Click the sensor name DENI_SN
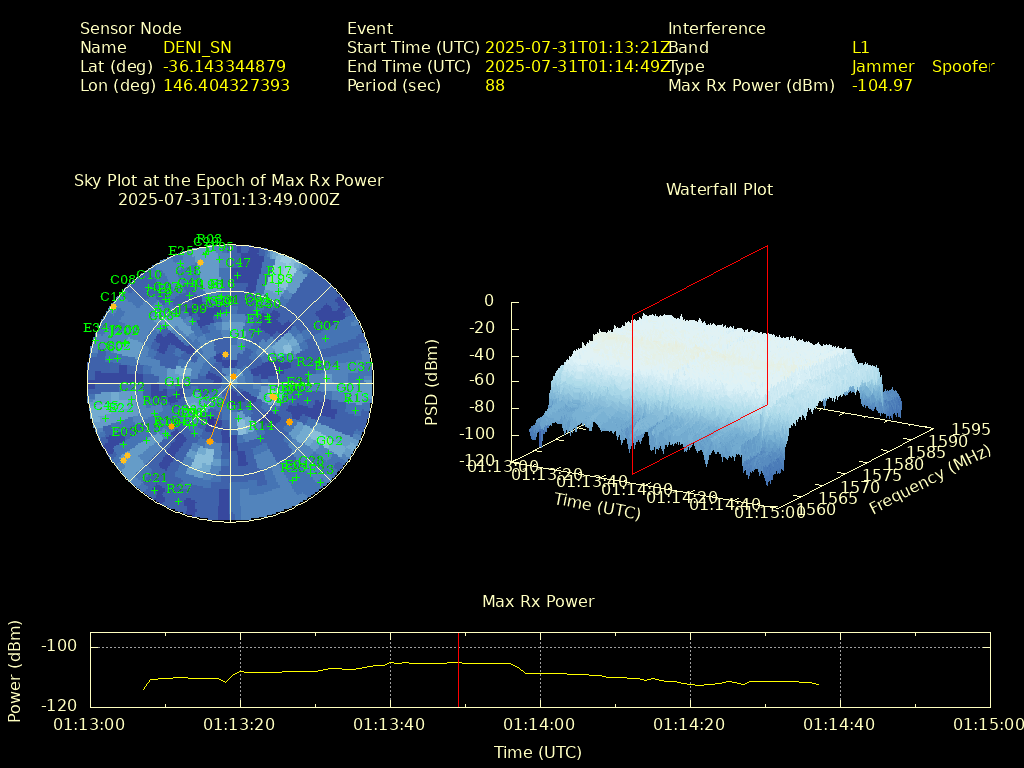1024x768 pixels. tap(197, 47)
